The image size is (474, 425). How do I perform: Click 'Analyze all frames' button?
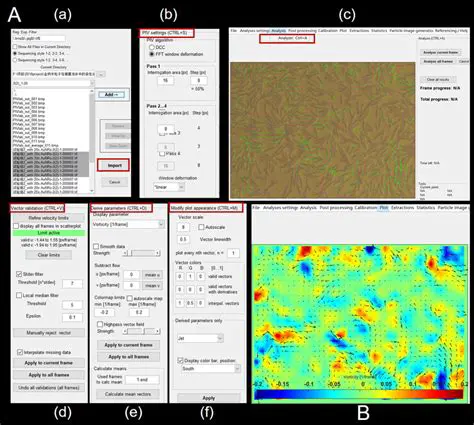[438, 61]
